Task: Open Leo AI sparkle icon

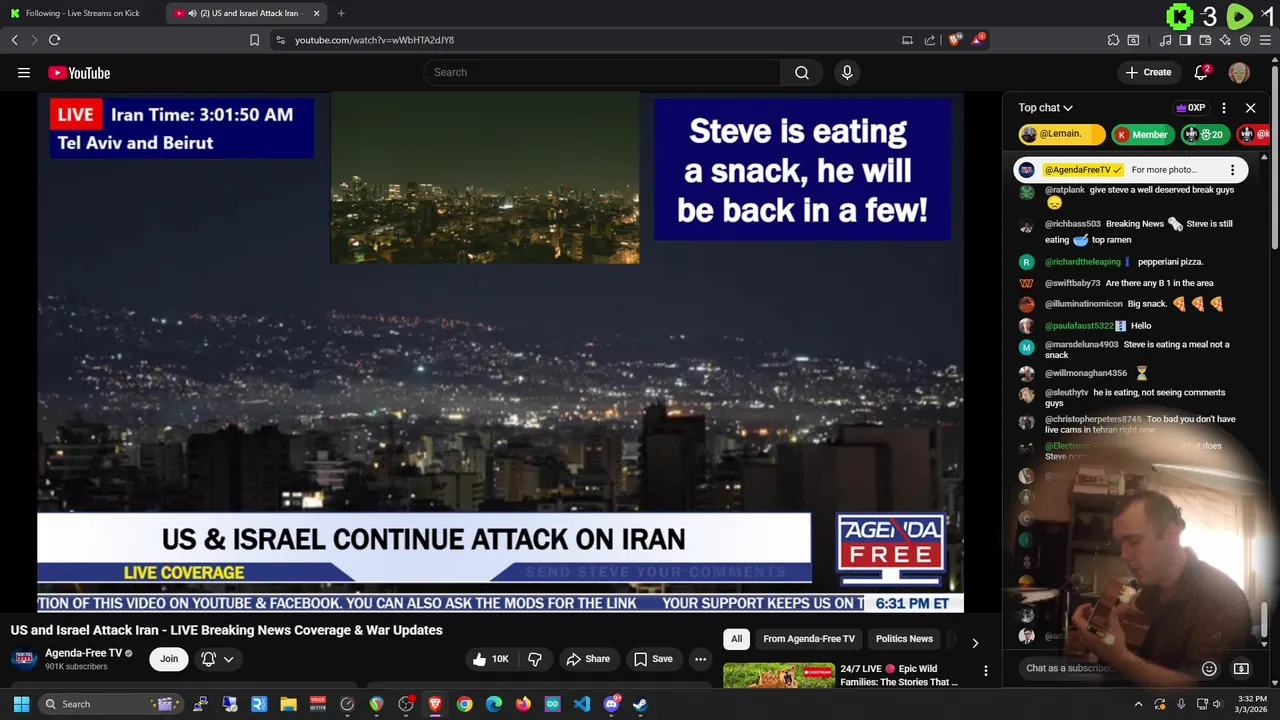Action: click(1225, 40)
